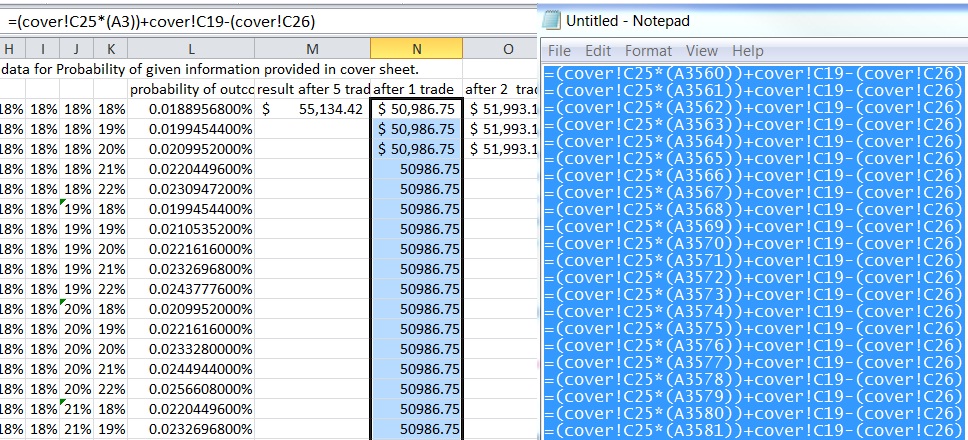Click the 'probability of outcc' header cell
The width and height of the screenshot is (968, 440).
(x=191, y=89)
